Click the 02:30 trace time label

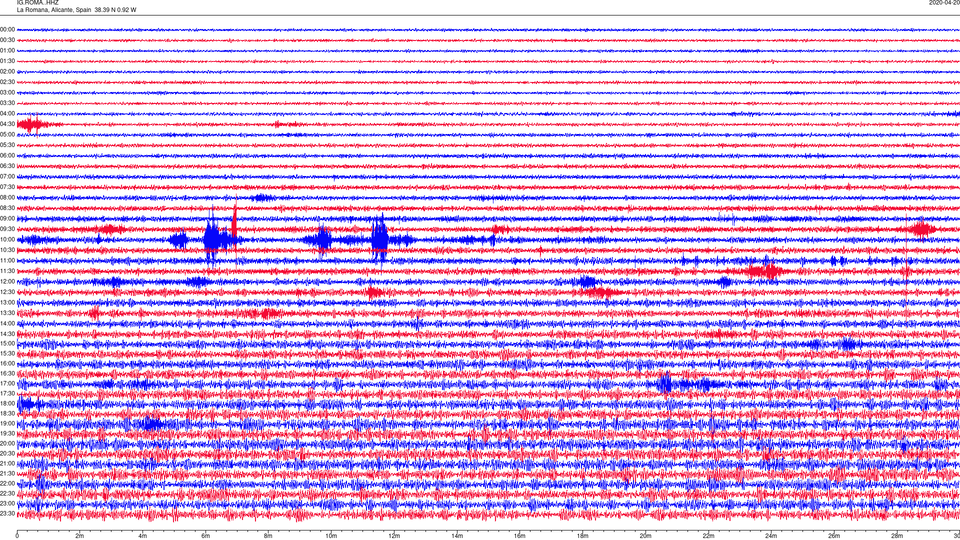(x=7, y=82)
